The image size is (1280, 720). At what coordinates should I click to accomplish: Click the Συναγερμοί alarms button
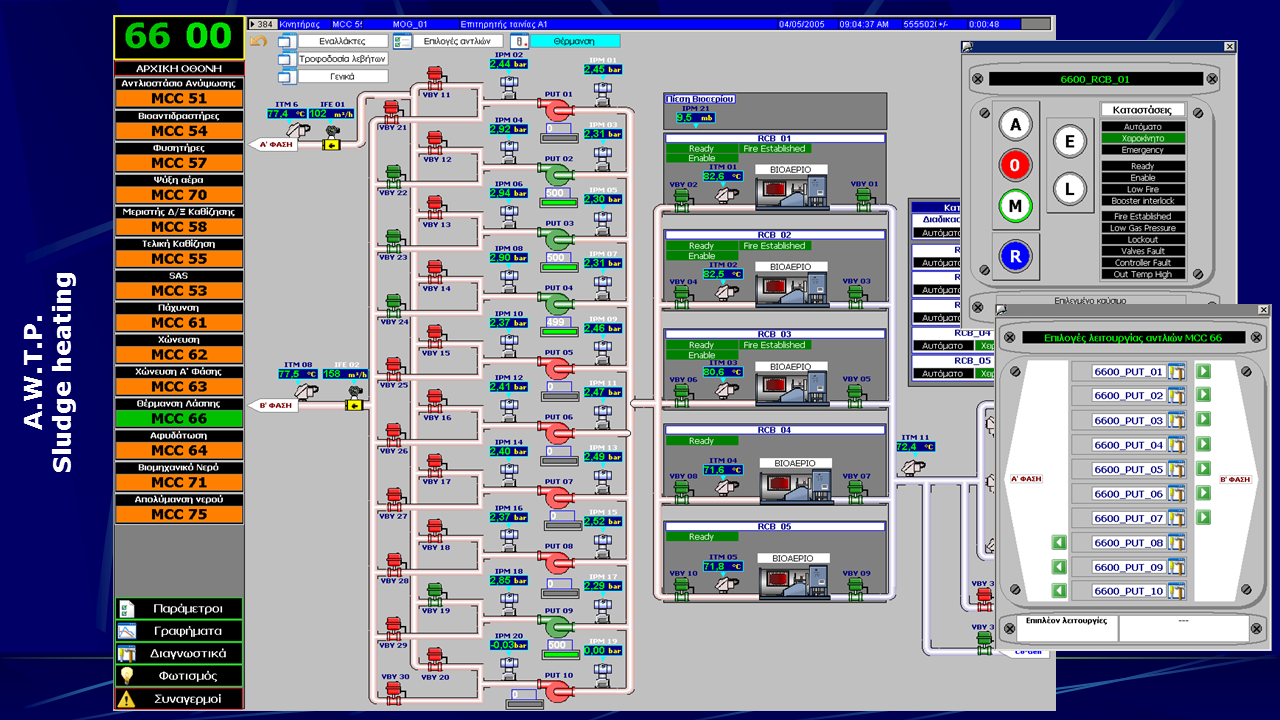(179, 699)
